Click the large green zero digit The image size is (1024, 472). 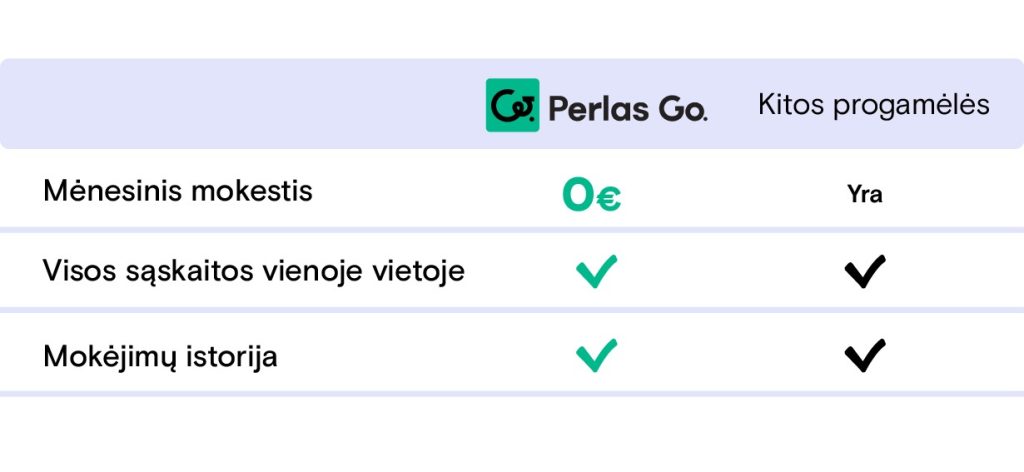579,195
